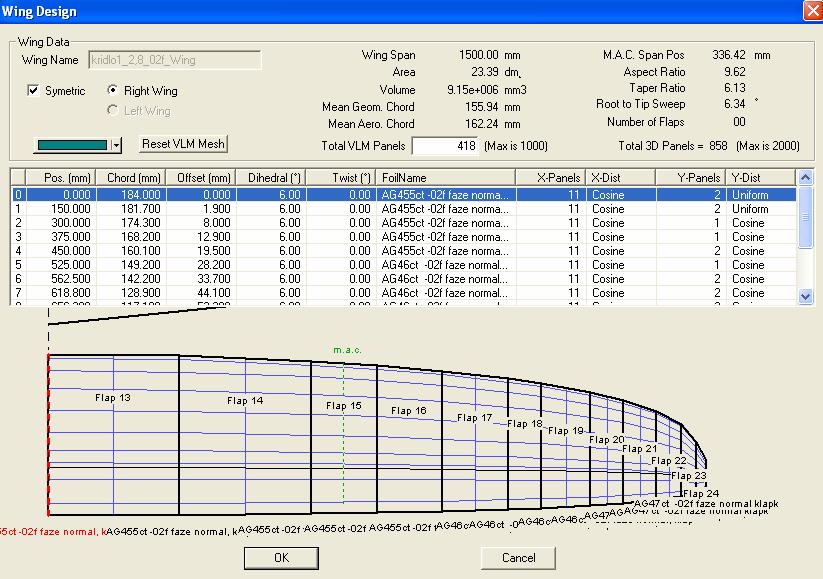
Task: Click the Y-Panels column header
Action: click(x=690, y=177)
